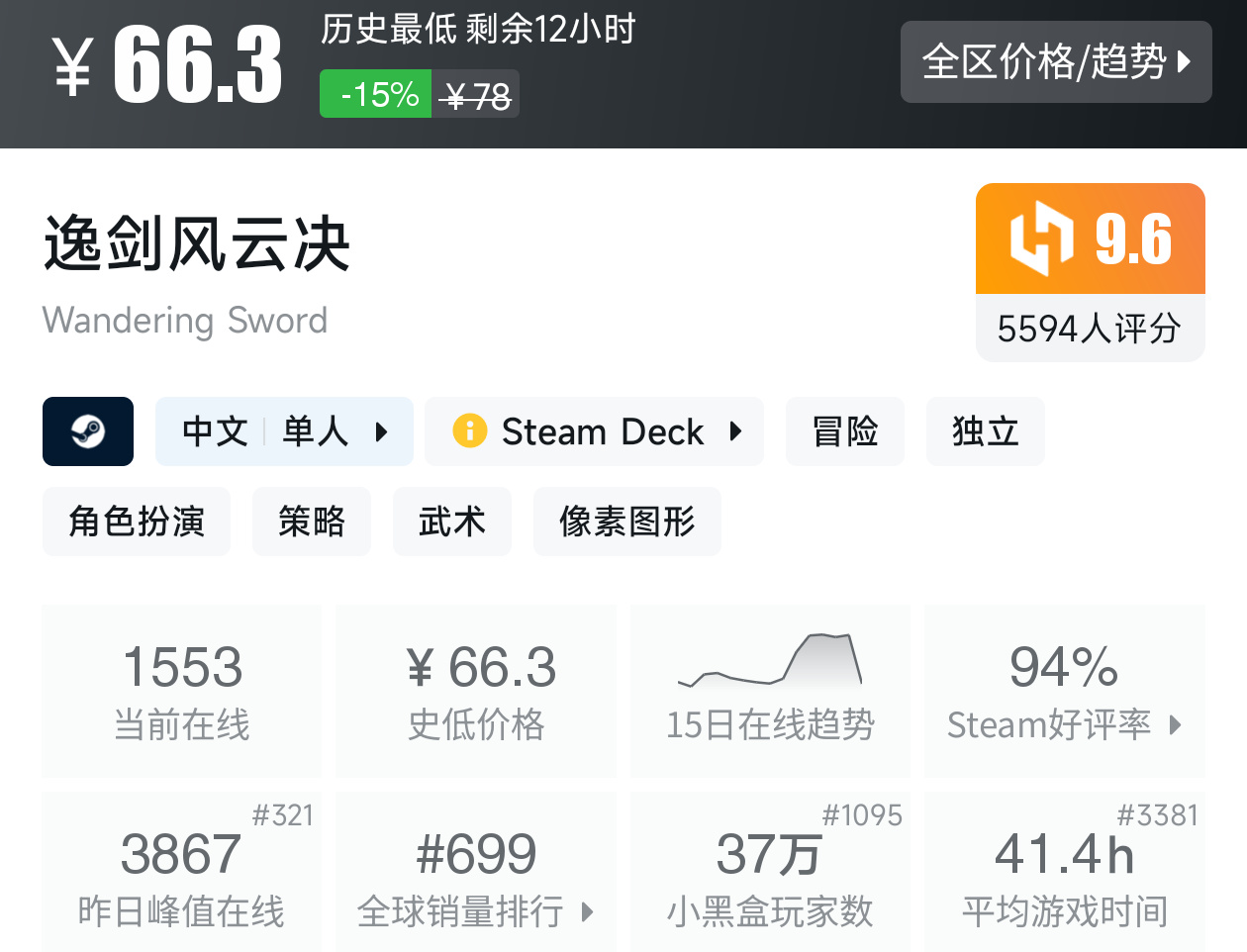Screen dimensions: 1247x952
Task: Open the 全区价格/趋势 regional price button
Action: pyautogui.click(x=1056, y=61)
